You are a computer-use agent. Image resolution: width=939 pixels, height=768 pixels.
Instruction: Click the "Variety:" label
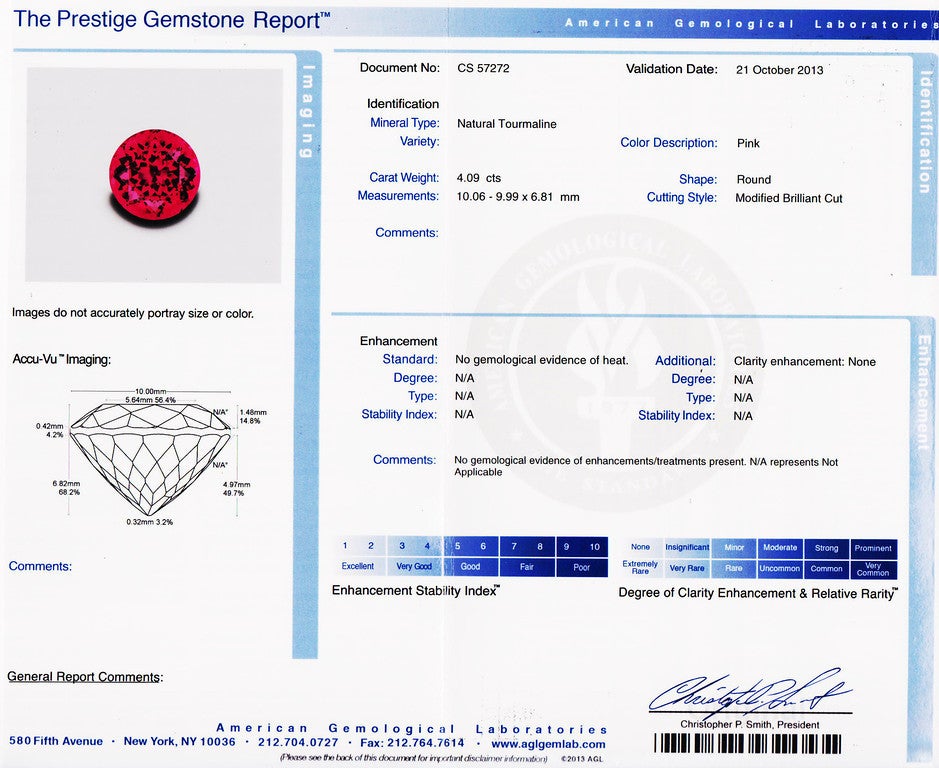[x=419, y=141]
